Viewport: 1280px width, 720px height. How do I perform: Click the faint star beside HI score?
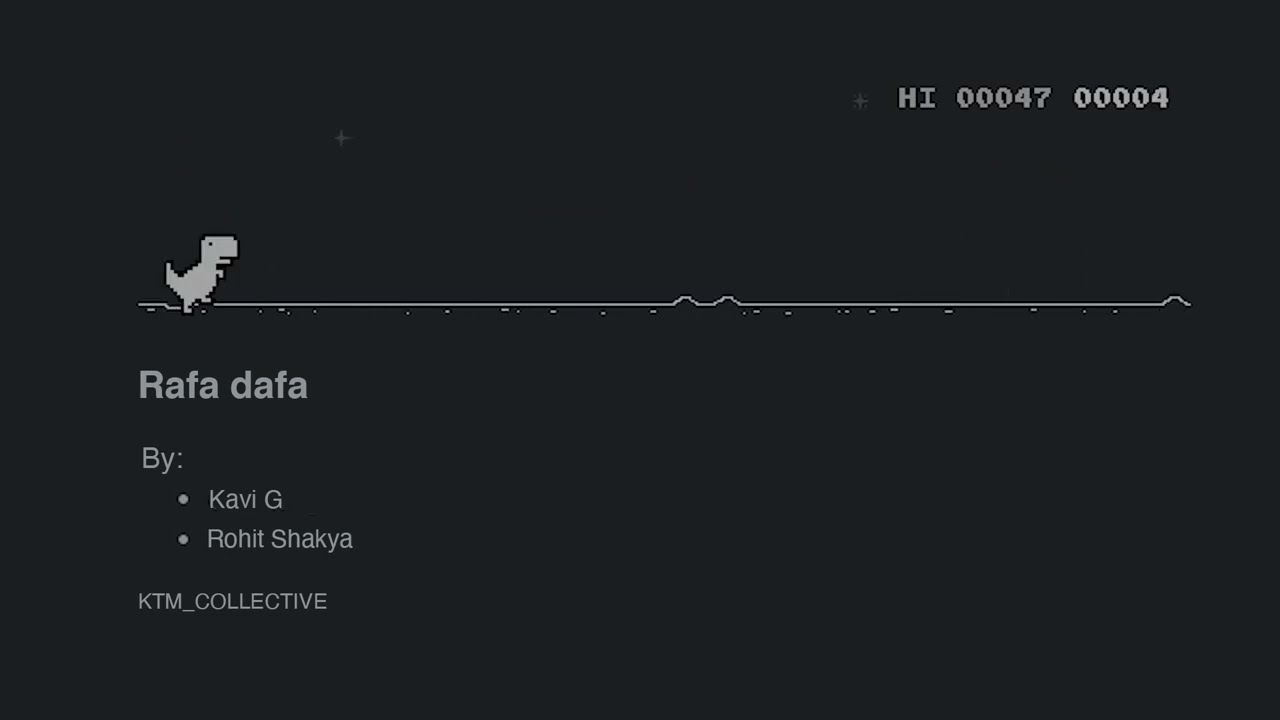[x=860, y=100]
